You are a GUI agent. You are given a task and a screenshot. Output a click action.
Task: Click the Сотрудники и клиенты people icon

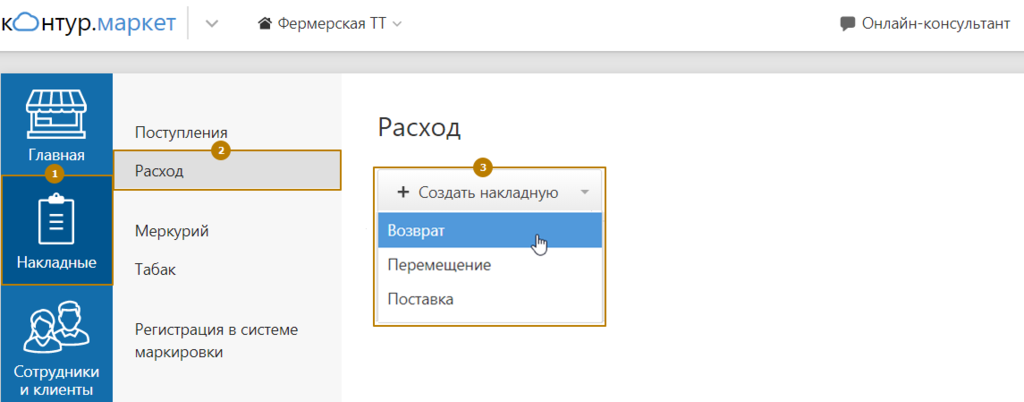(x=56, y=327)
